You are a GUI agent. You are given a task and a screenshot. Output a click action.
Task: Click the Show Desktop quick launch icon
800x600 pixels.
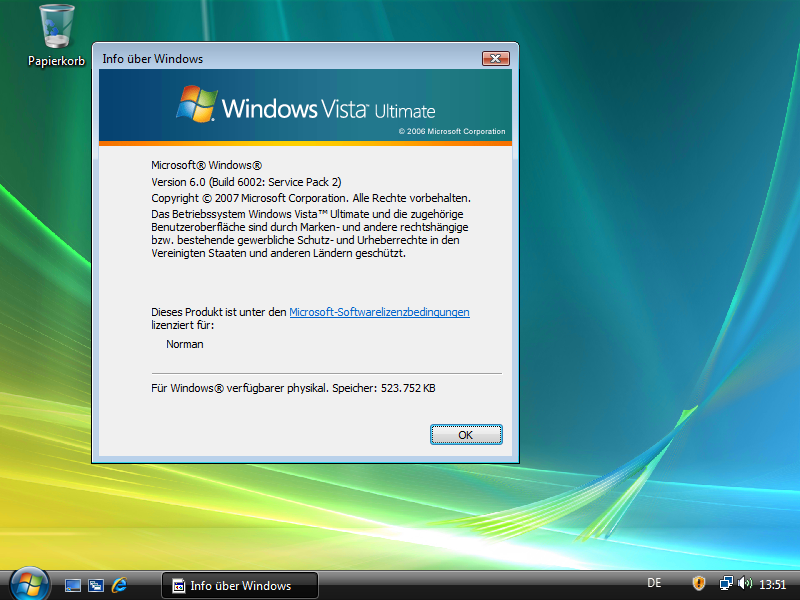(x=73, y=585)
